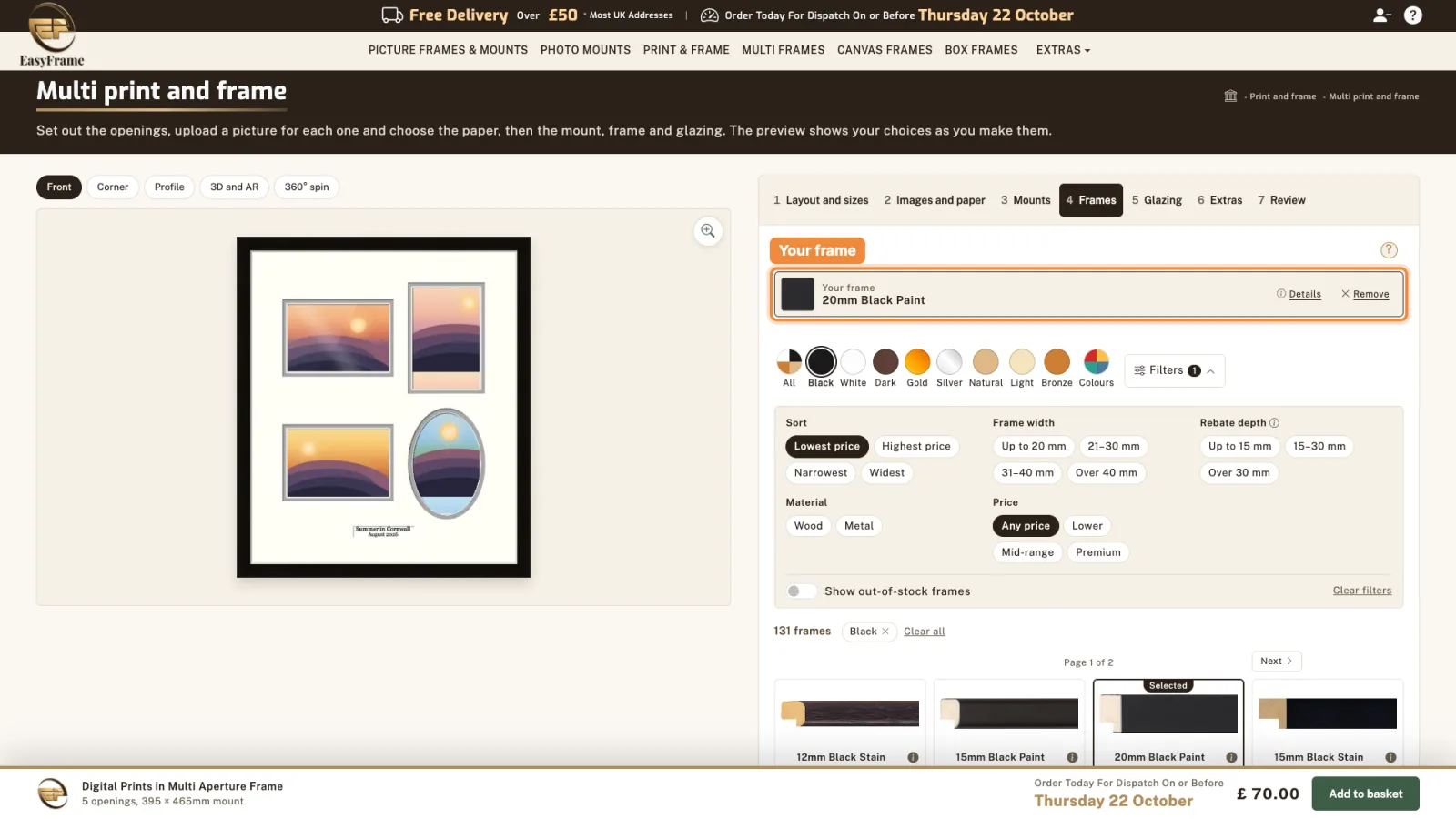Open Details for your frame
This screenshot has height=819, width=1456.
click(x=1299, y=294)
